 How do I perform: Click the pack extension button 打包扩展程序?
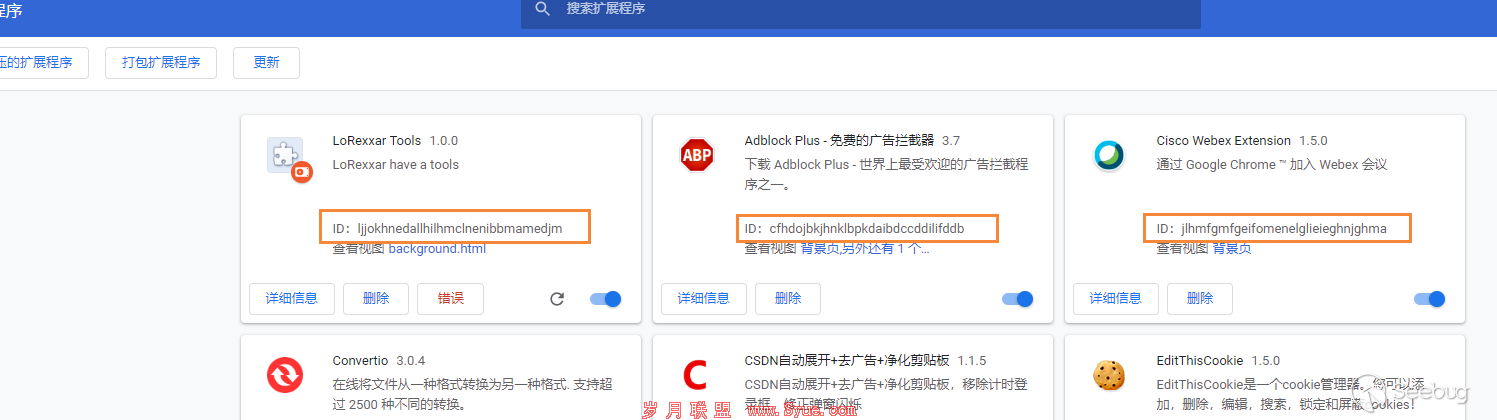(161, 62)
